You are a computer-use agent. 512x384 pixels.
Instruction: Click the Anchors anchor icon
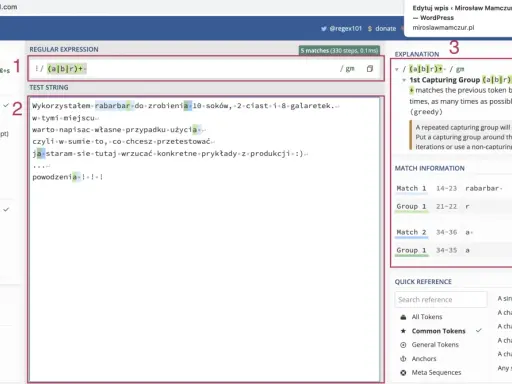(x=403, y=359)
